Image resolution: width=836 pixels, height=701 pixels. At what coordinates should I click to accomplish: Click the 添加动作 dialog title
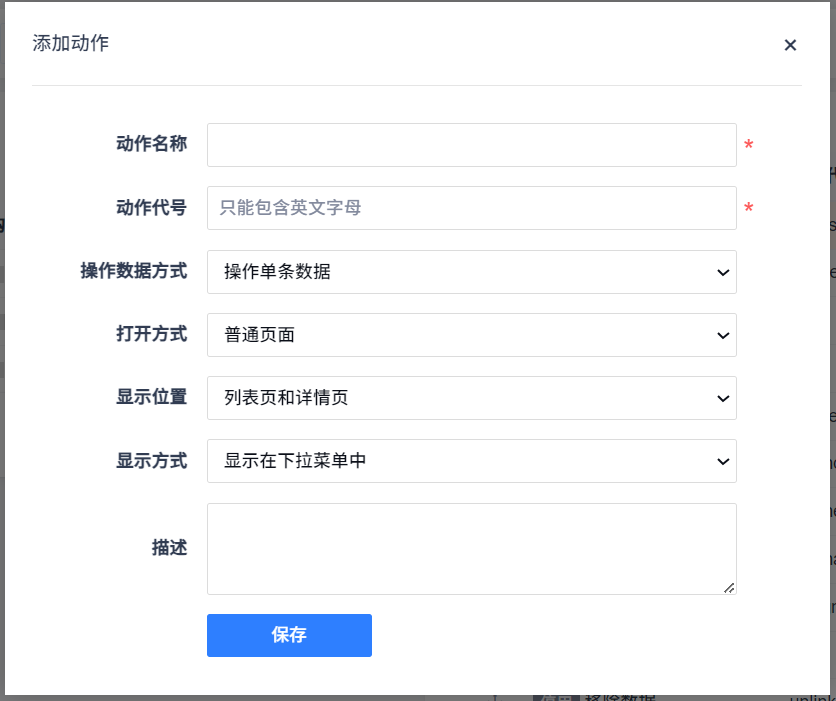click(x=71, y=43)
